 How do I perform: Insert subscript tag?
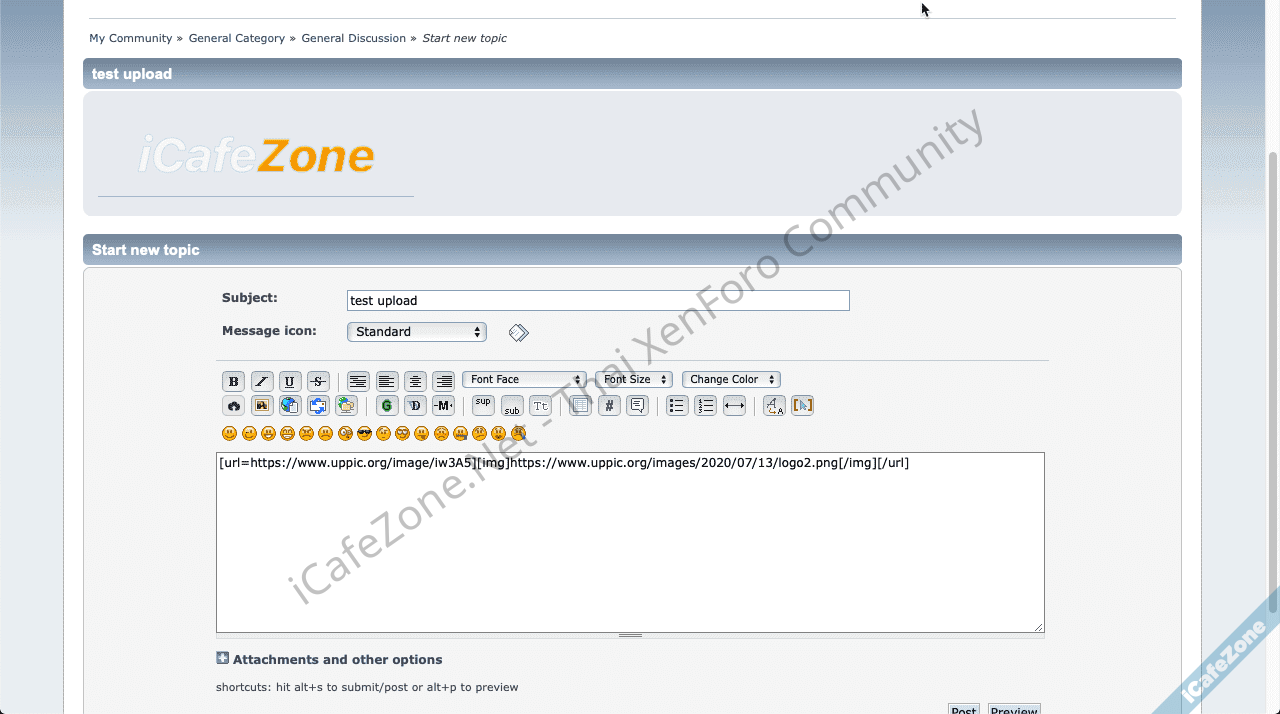point(512,406)
